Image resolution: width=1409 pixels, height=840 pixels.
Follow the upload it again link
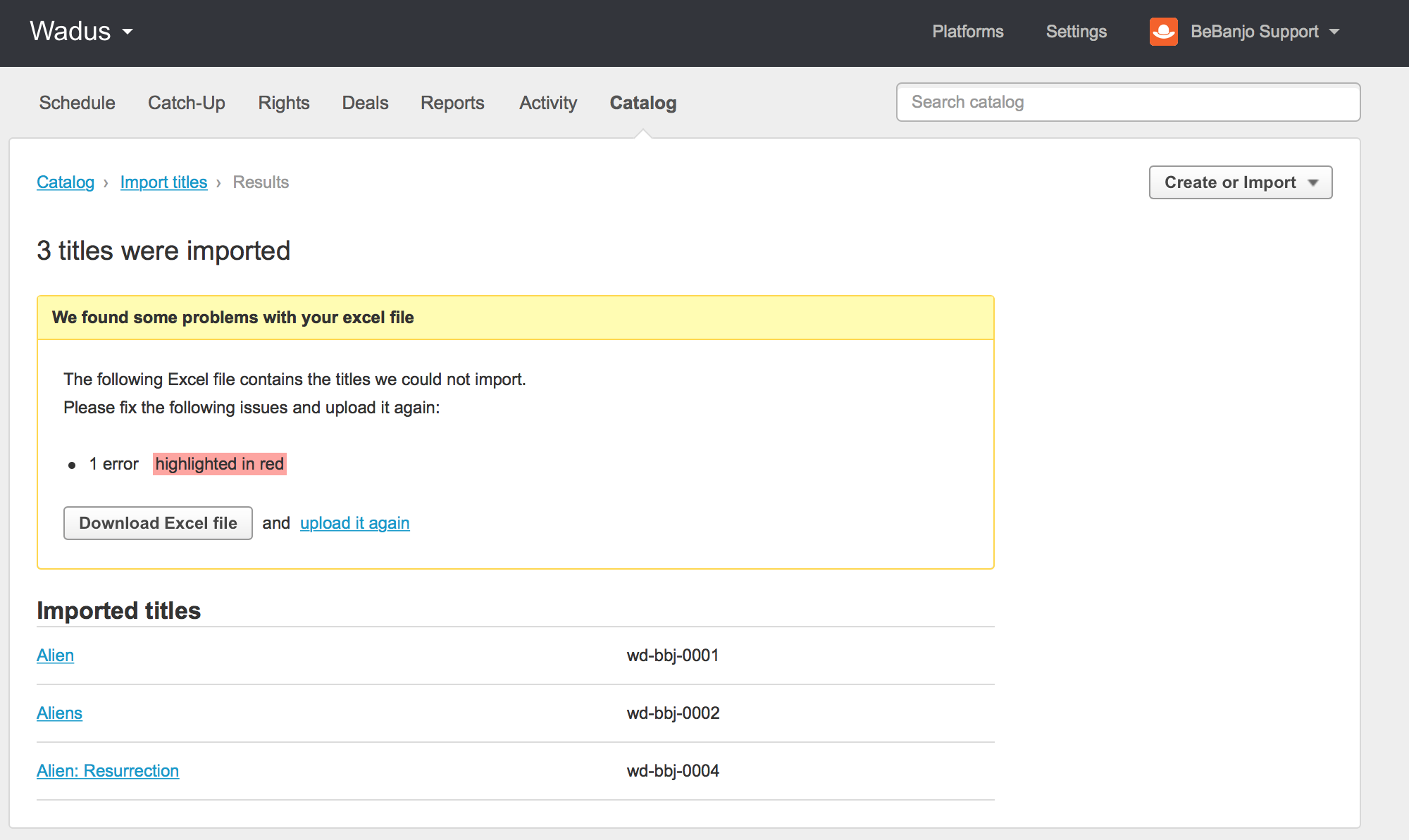(x=354, y=523)
